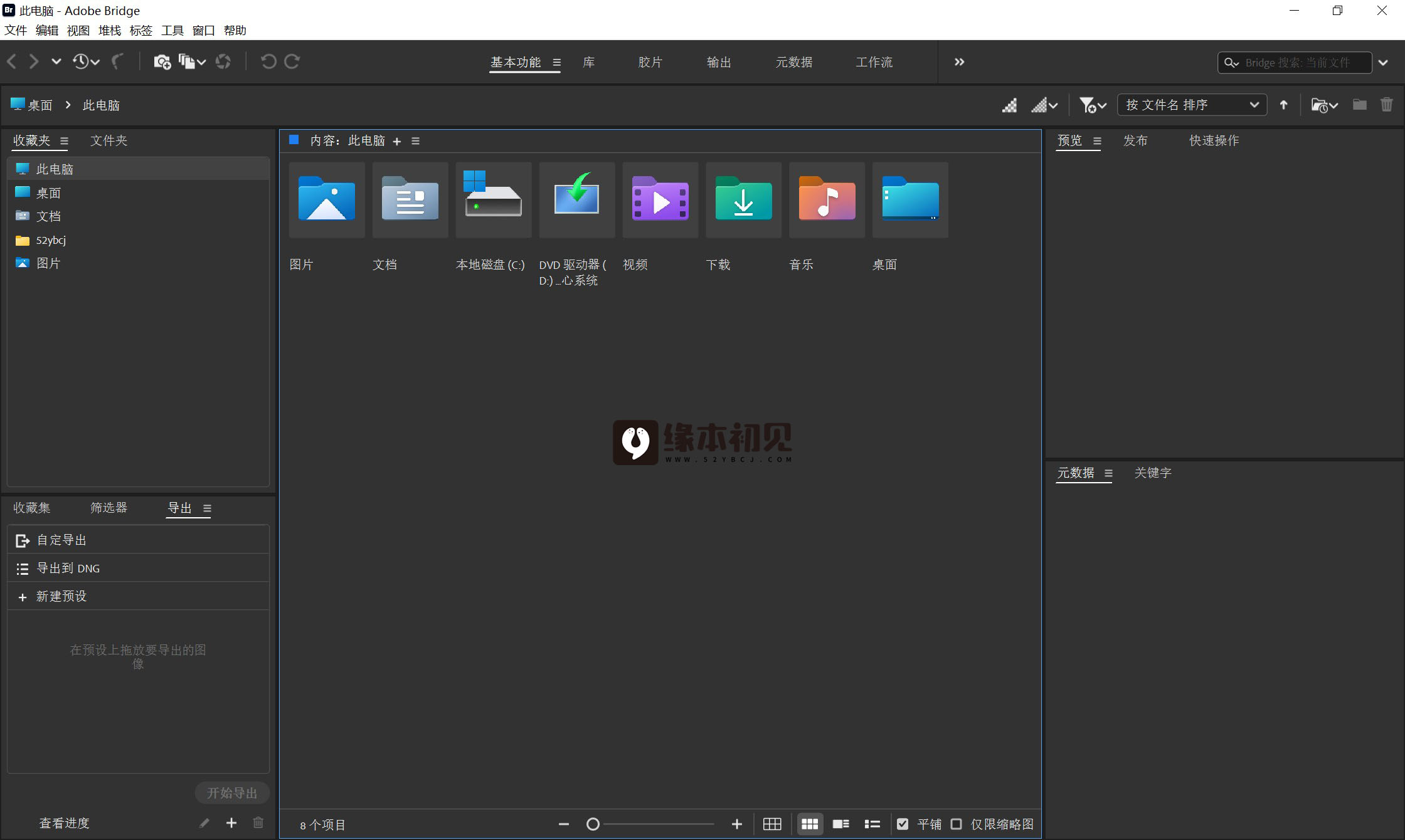Click the redo arrow icon
Image resolution: width=1405 pixels, height=840 pixels.
pyautogui.click(x=292, y=61)
